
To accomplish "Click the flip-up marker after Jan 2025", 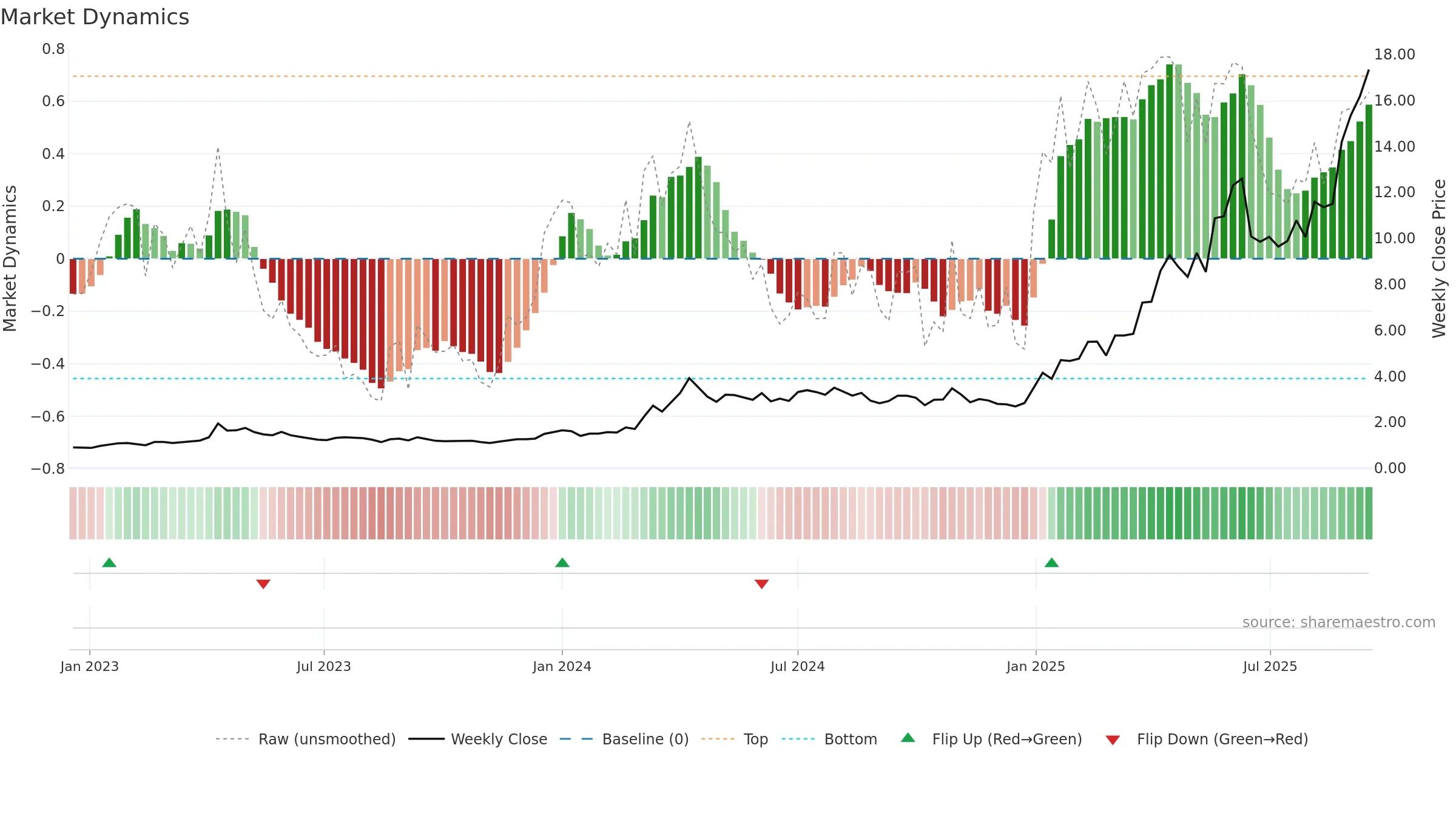I will 1052,562.
